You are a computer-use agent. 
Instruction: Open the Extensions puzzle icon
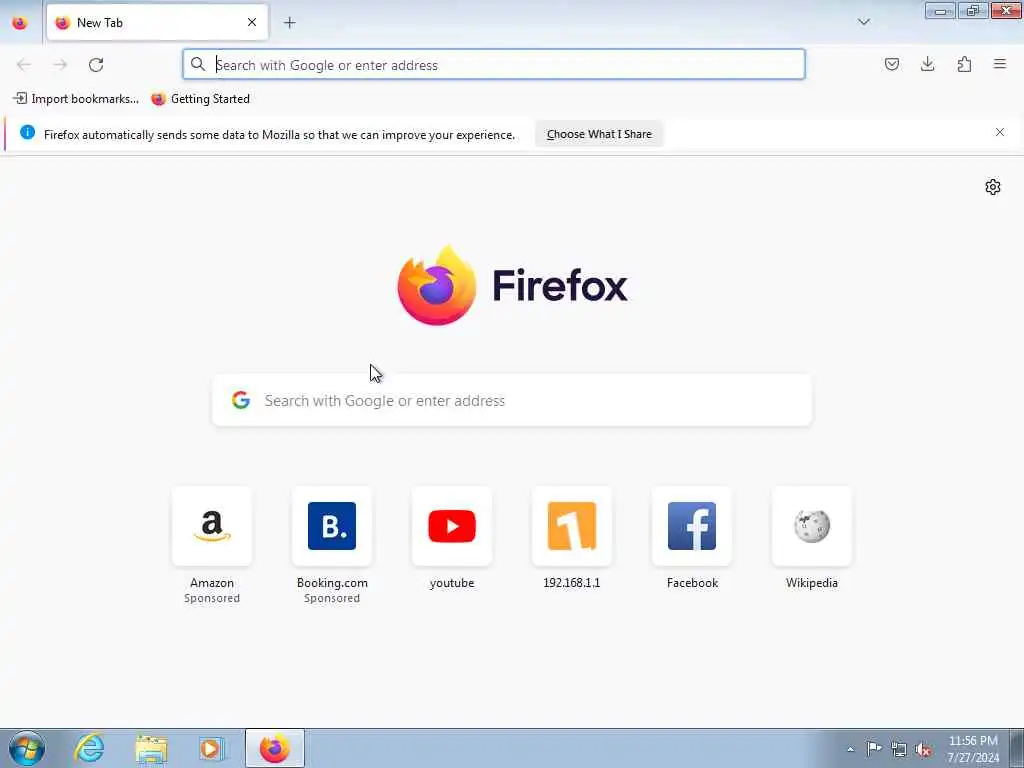(x=964, y=64)
